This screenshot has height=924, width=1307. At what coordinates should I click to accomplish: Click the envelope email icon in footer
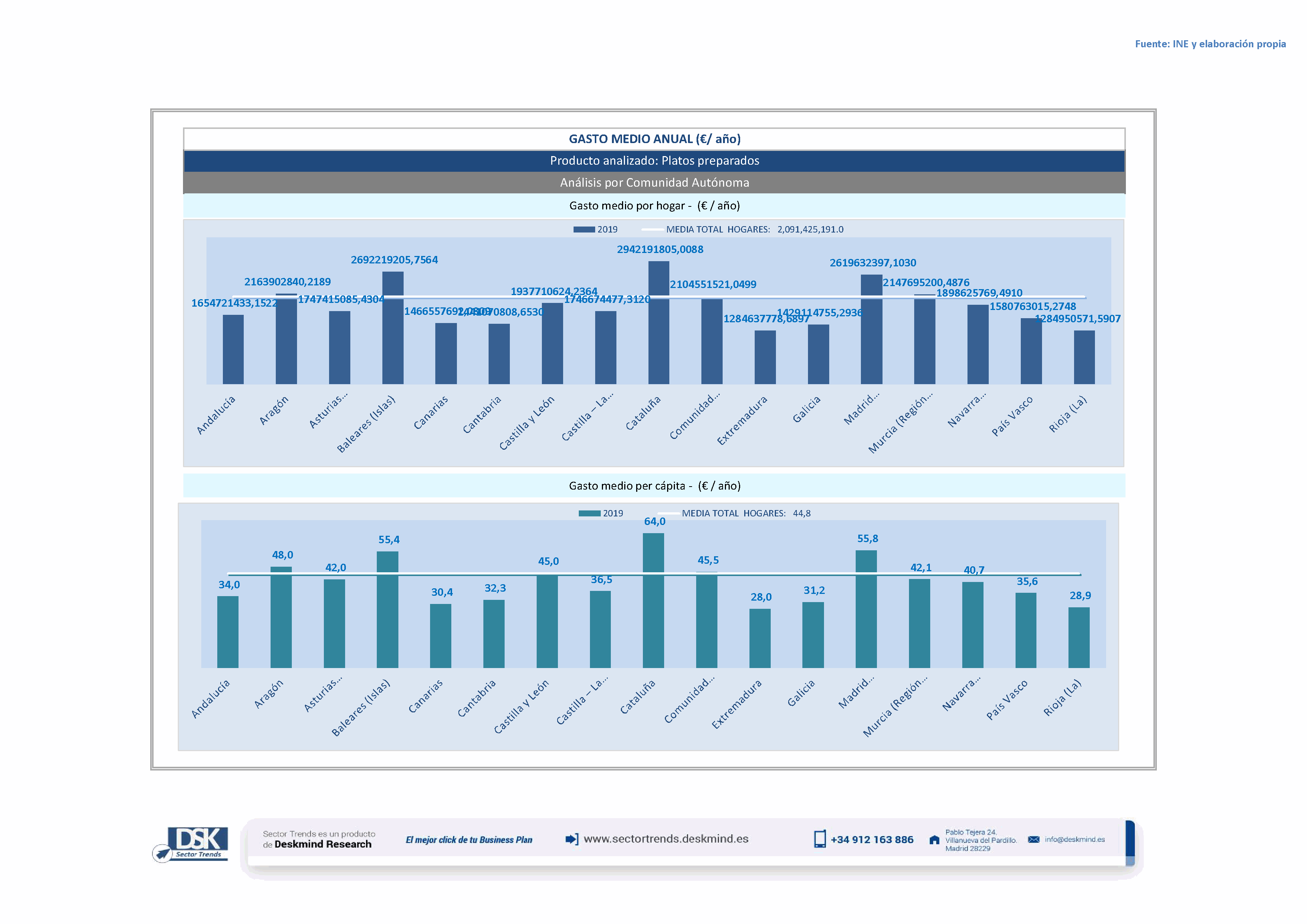[1033, 839]
